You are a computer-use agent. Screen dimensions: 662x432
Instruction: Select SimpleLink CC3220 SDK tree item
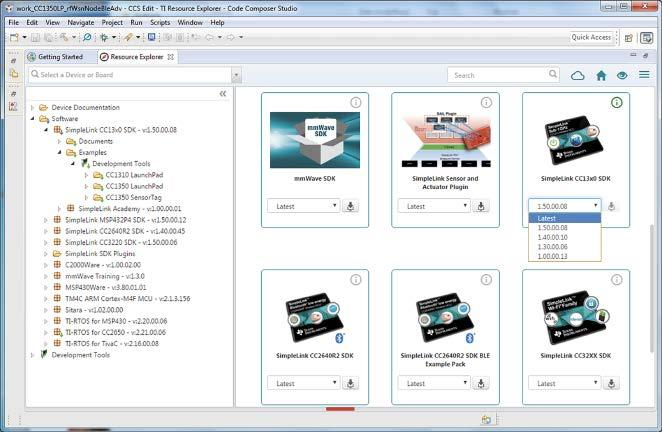click(121, 242)
